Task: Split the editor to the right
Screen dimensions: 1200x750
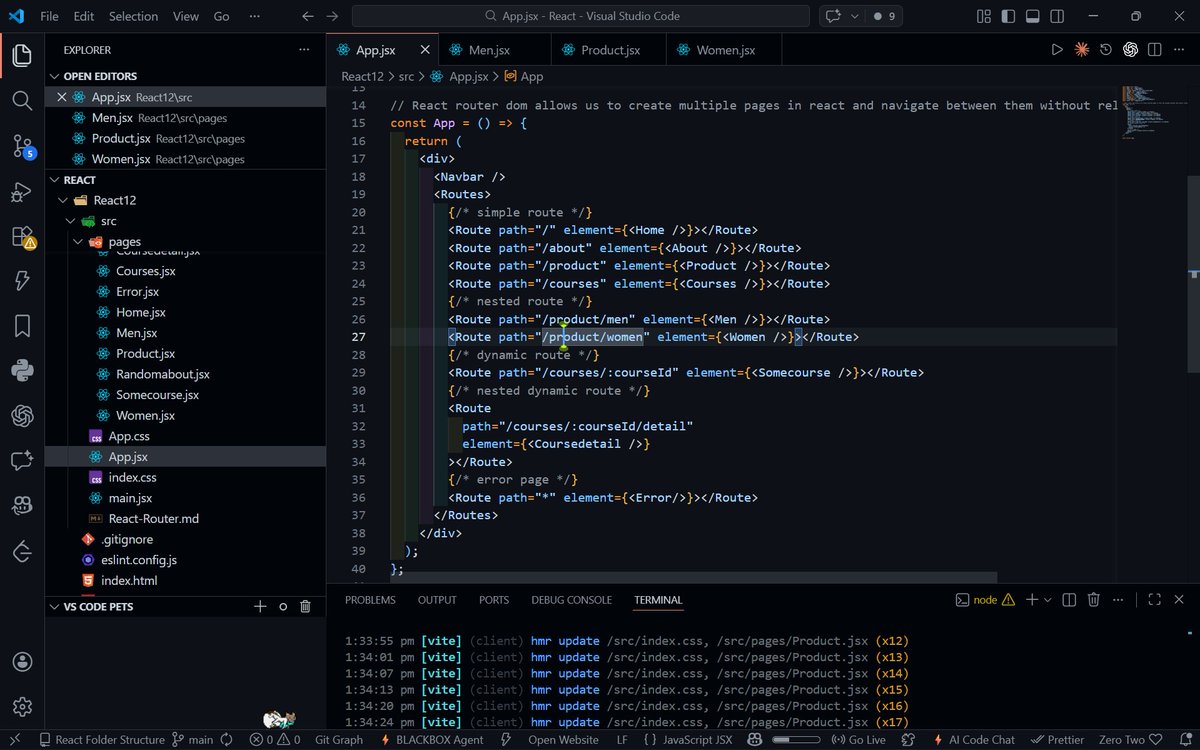Action: tap(1155, 49)
